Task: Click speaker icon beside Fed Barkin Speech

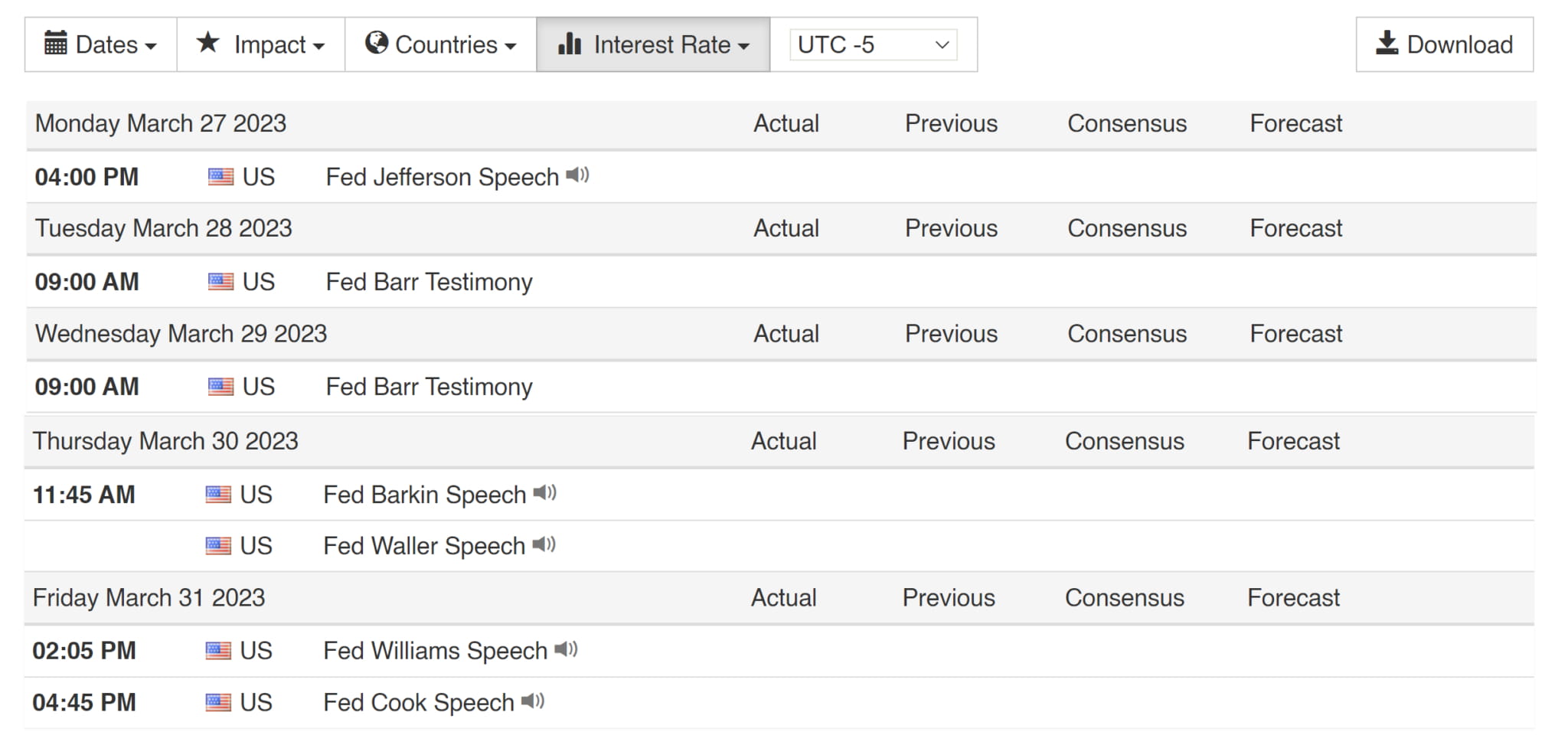Action: [x=544, y=493]
